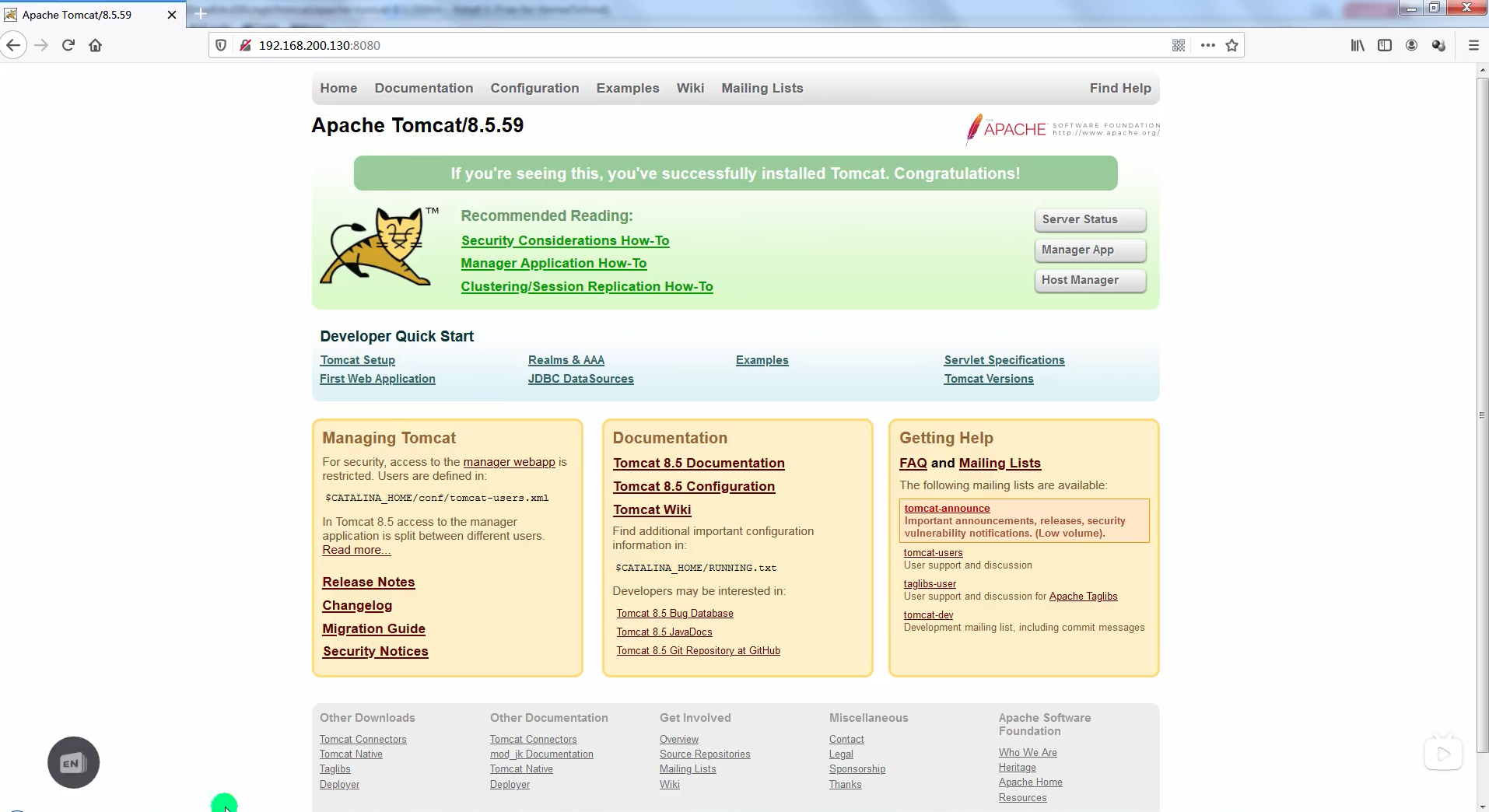Click the Server Status button
The height and width of the screenshot is (812, 1489).
[1090, 219]
